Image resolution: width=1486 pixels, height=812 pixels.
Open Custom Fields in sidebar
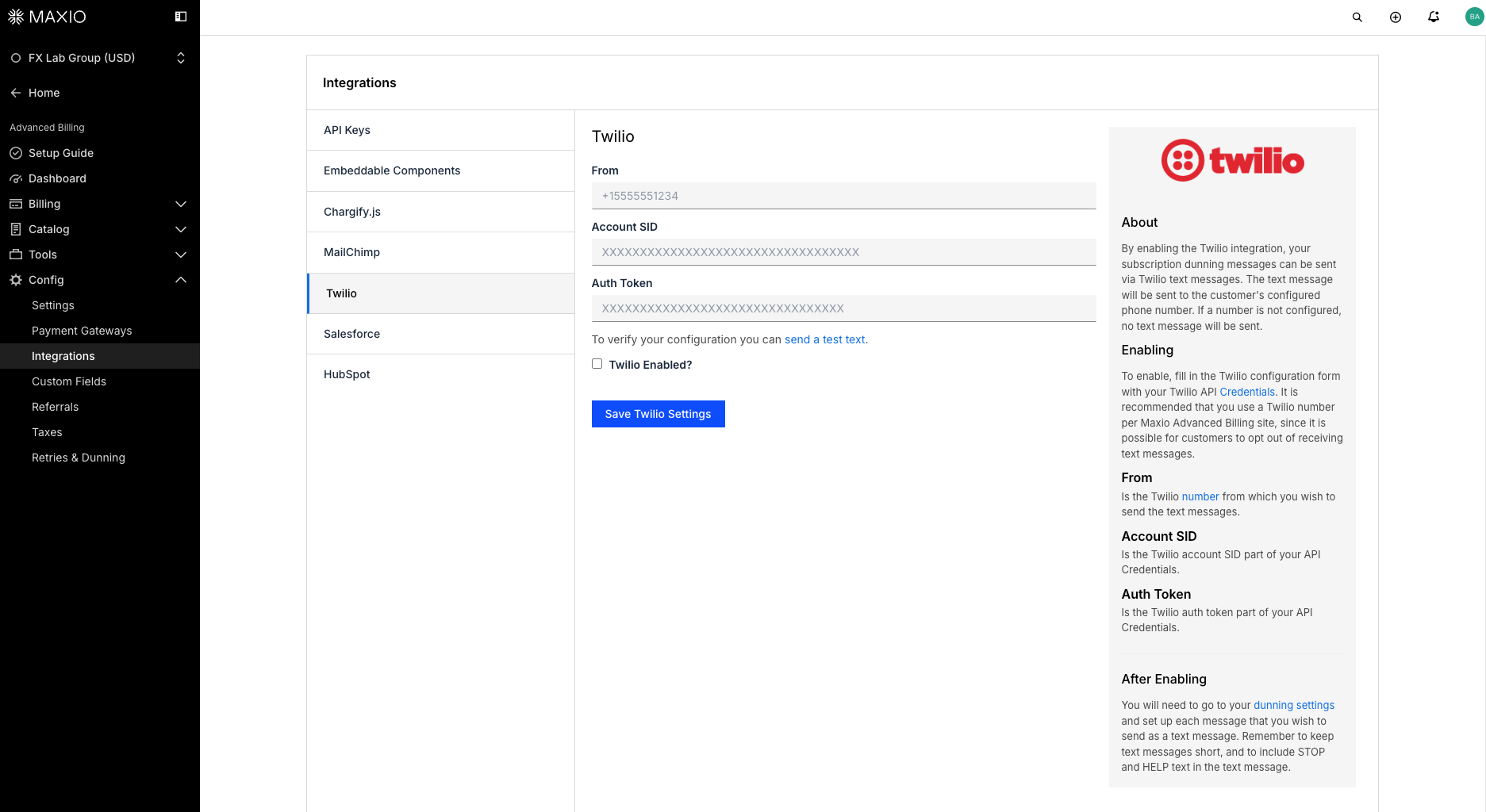click(x=69, y=381)
